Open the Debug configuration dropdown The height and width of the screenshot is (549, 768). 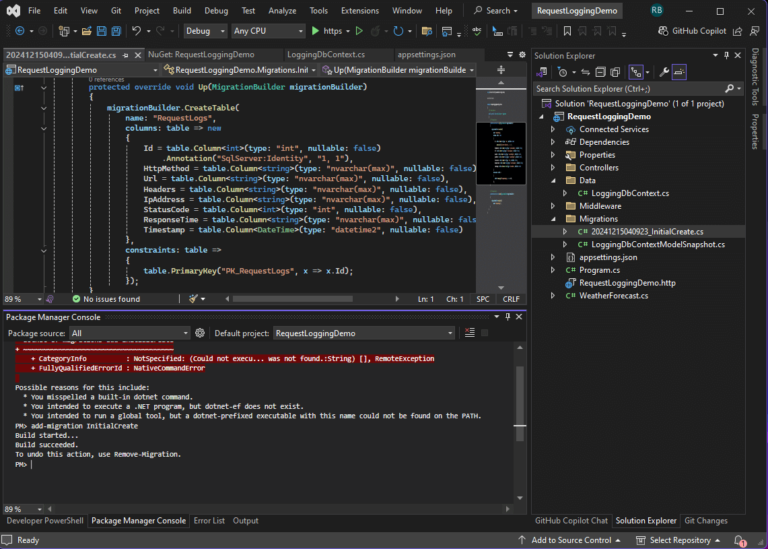tap(204, 31)
